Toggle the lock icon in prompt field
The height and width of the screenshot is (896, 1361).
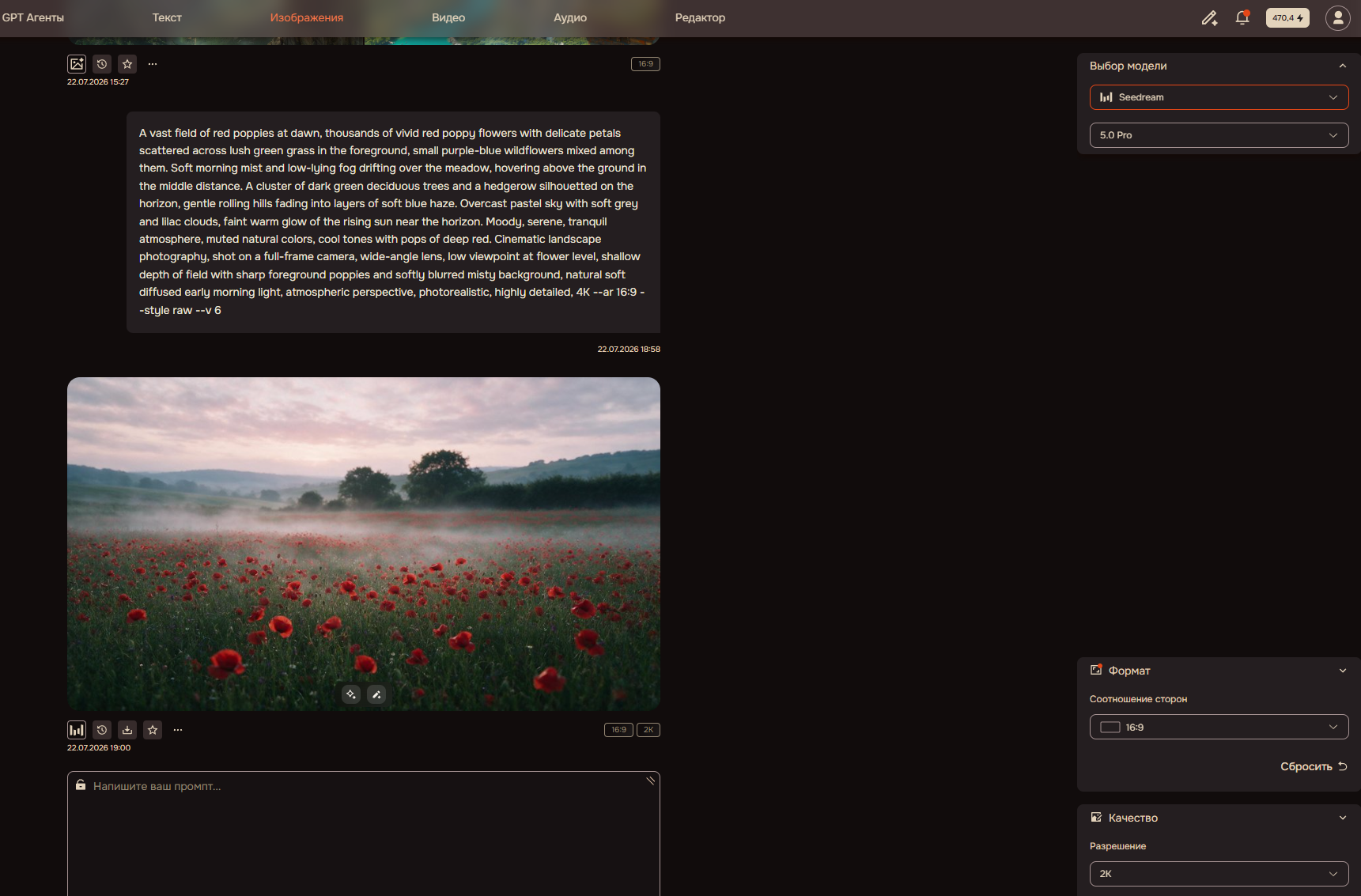coord(81,785)
